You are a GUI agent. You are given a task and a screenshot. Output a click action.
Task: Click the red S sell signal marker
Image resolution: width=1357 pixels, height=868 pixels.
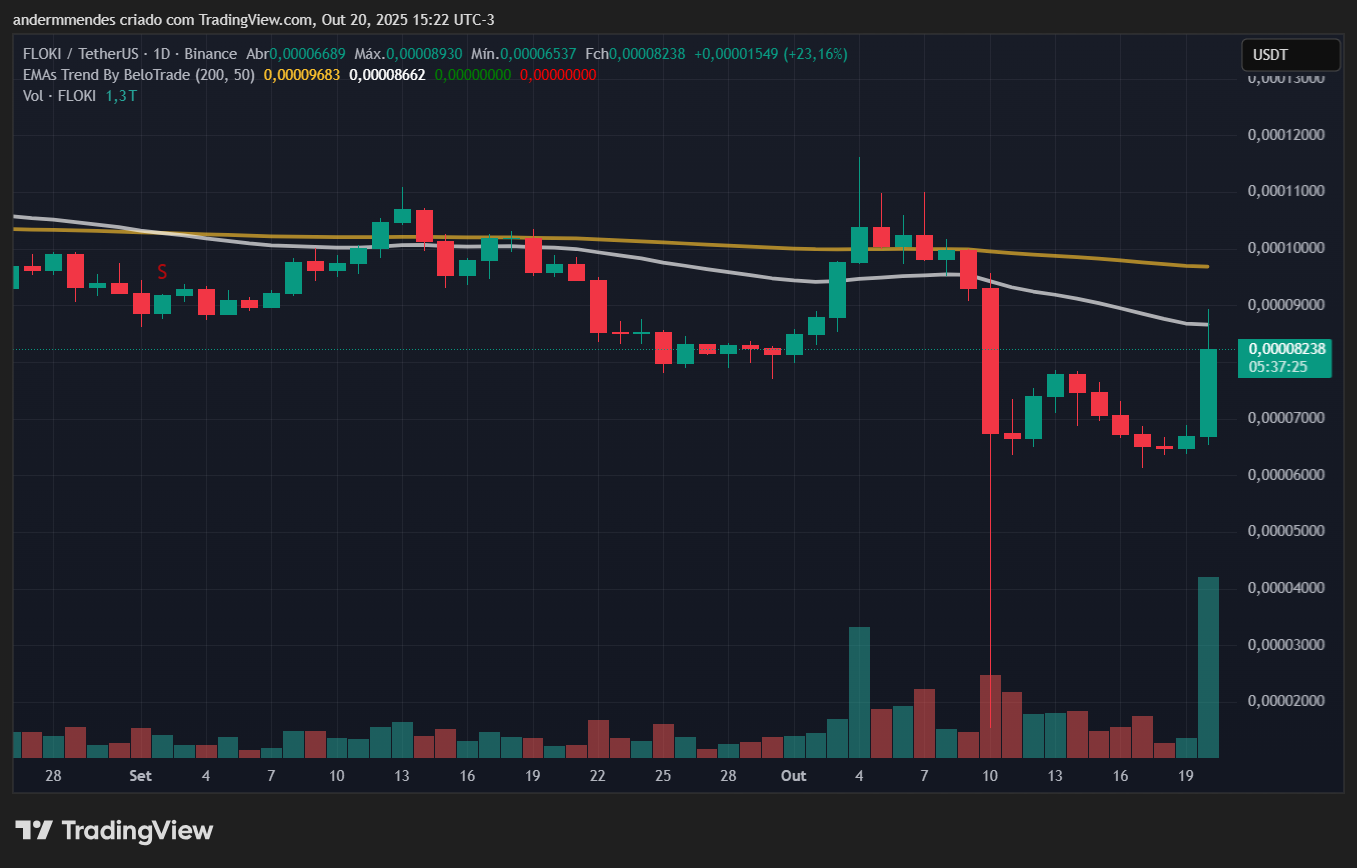pos(161,271)
